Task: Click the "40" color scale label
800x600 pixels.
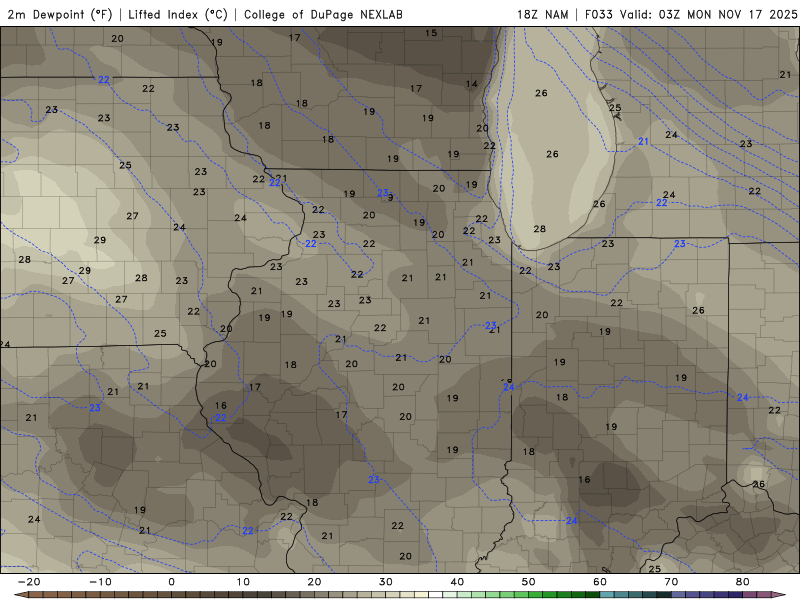Action: (457, 582)
